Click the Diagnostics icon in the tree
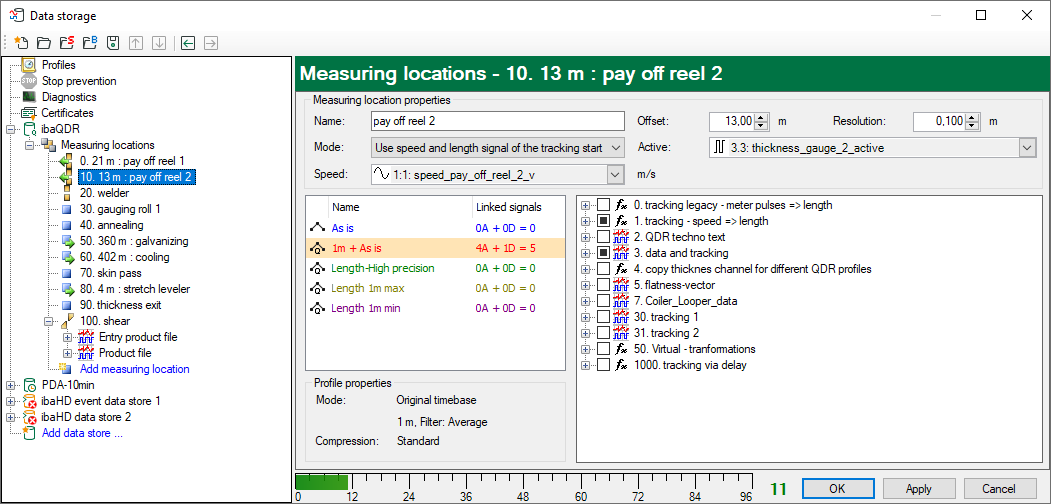The image size is (1051, 504). [x=29, y=97]
